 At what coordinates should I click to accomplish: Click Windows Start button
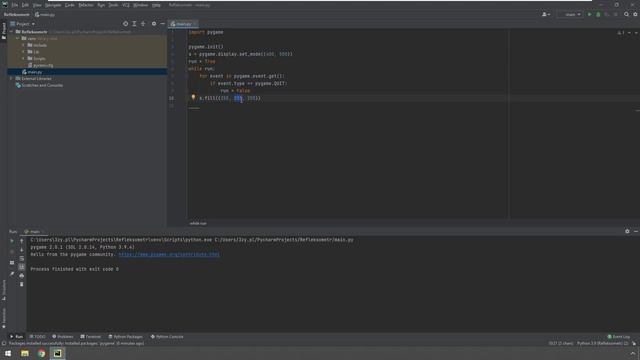coord(8,353)
